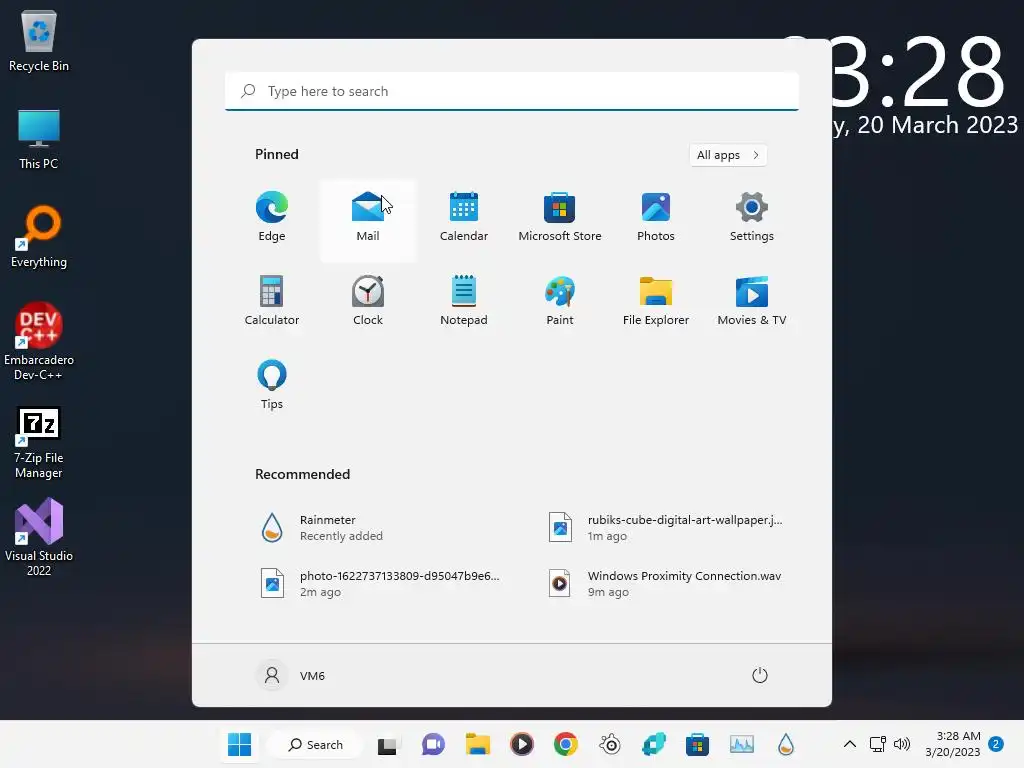Screen dimensions: 1024x768
Task: Open the SteelSeries-style circular taskbar icon
Action: (610, 744)
